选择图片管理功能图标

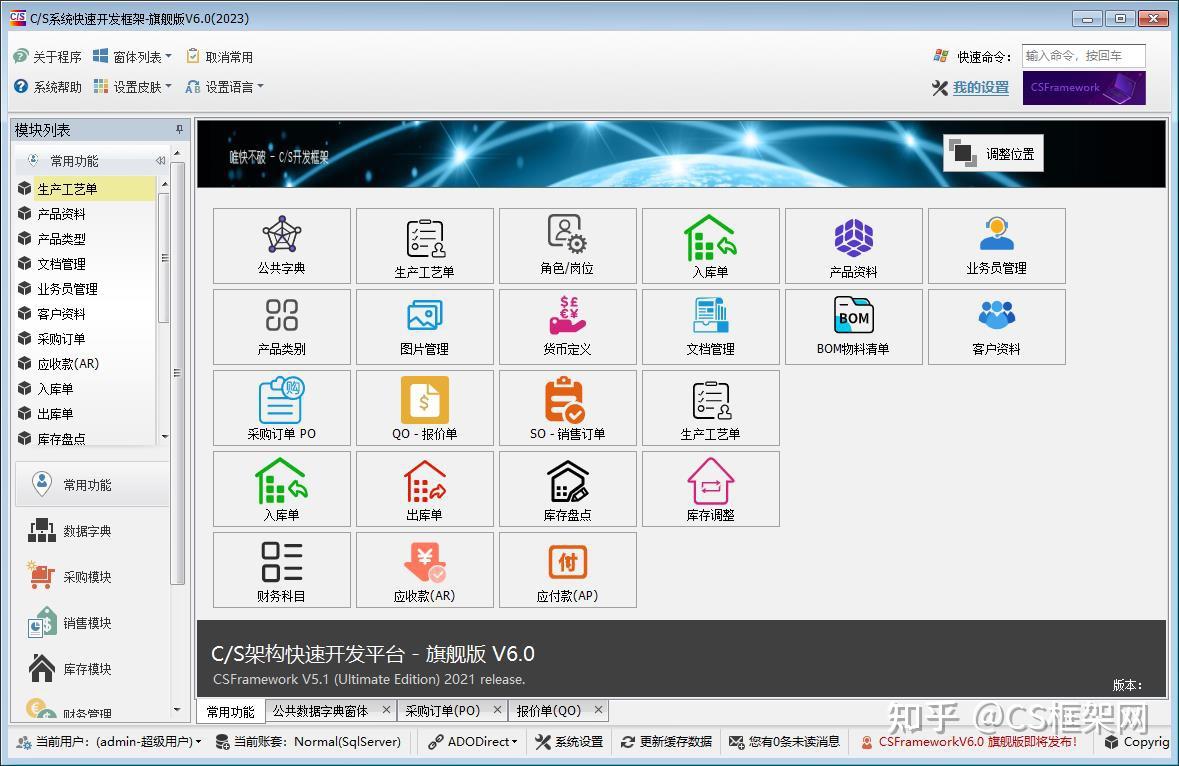424,327
